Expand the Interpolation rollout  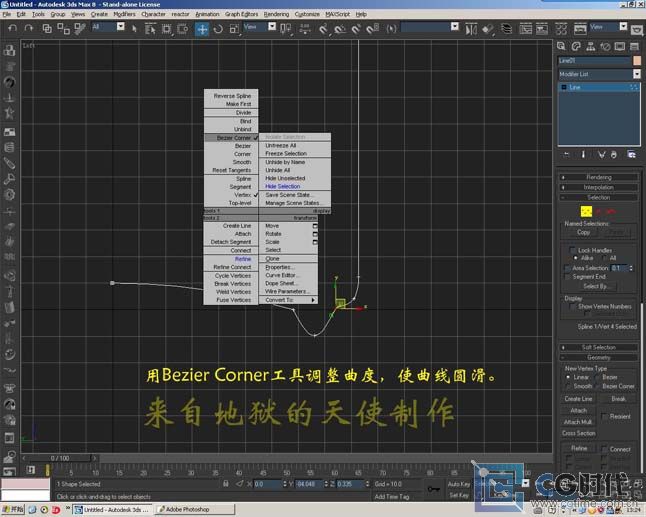[599, 187]
